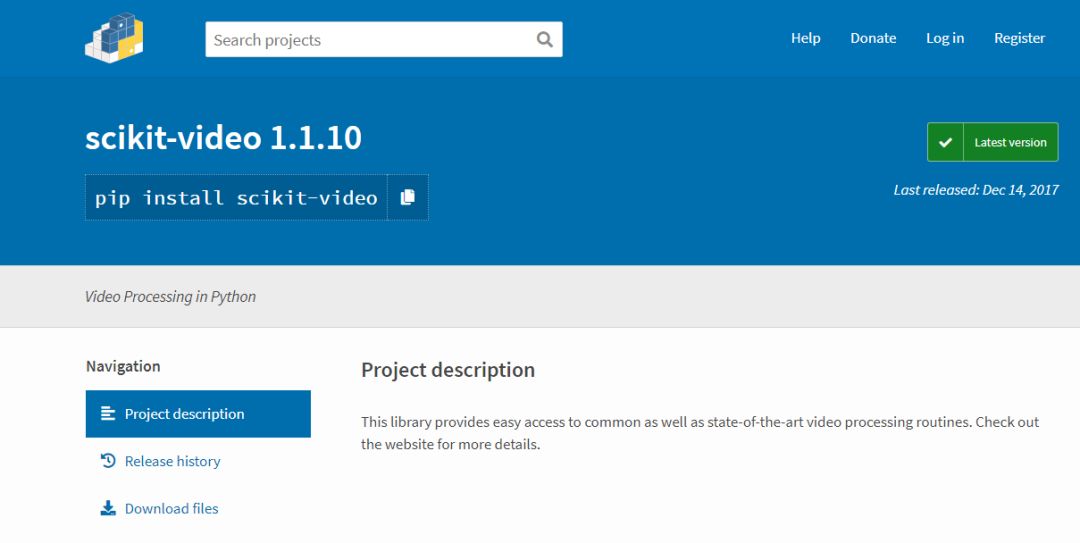Click the 'Navigation' sidebar heading
The image size is (1080, 543).
123,366
